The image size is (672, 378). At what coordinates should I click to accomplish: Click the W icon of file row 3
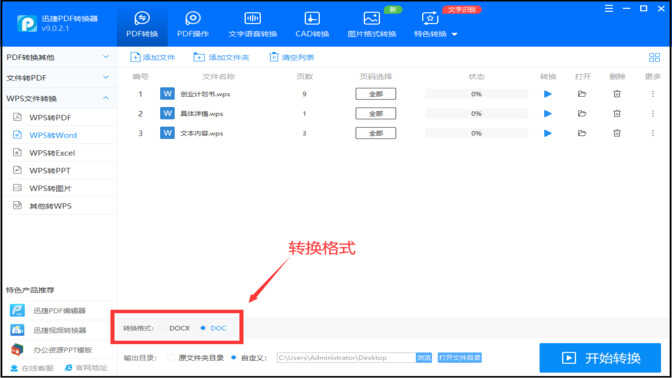coord(167,133)
